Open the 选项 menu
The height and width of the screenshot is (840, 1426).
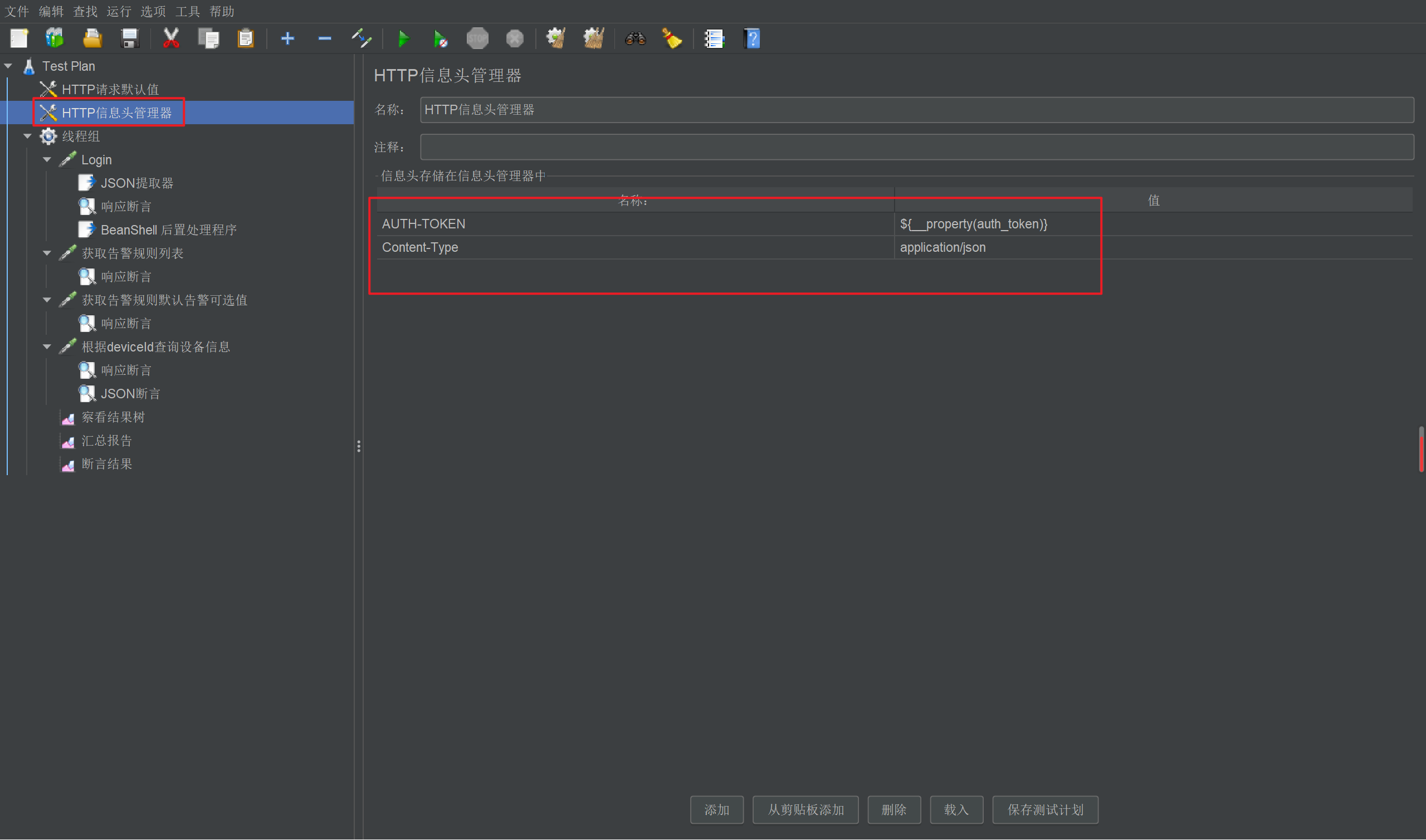[153, 11]
